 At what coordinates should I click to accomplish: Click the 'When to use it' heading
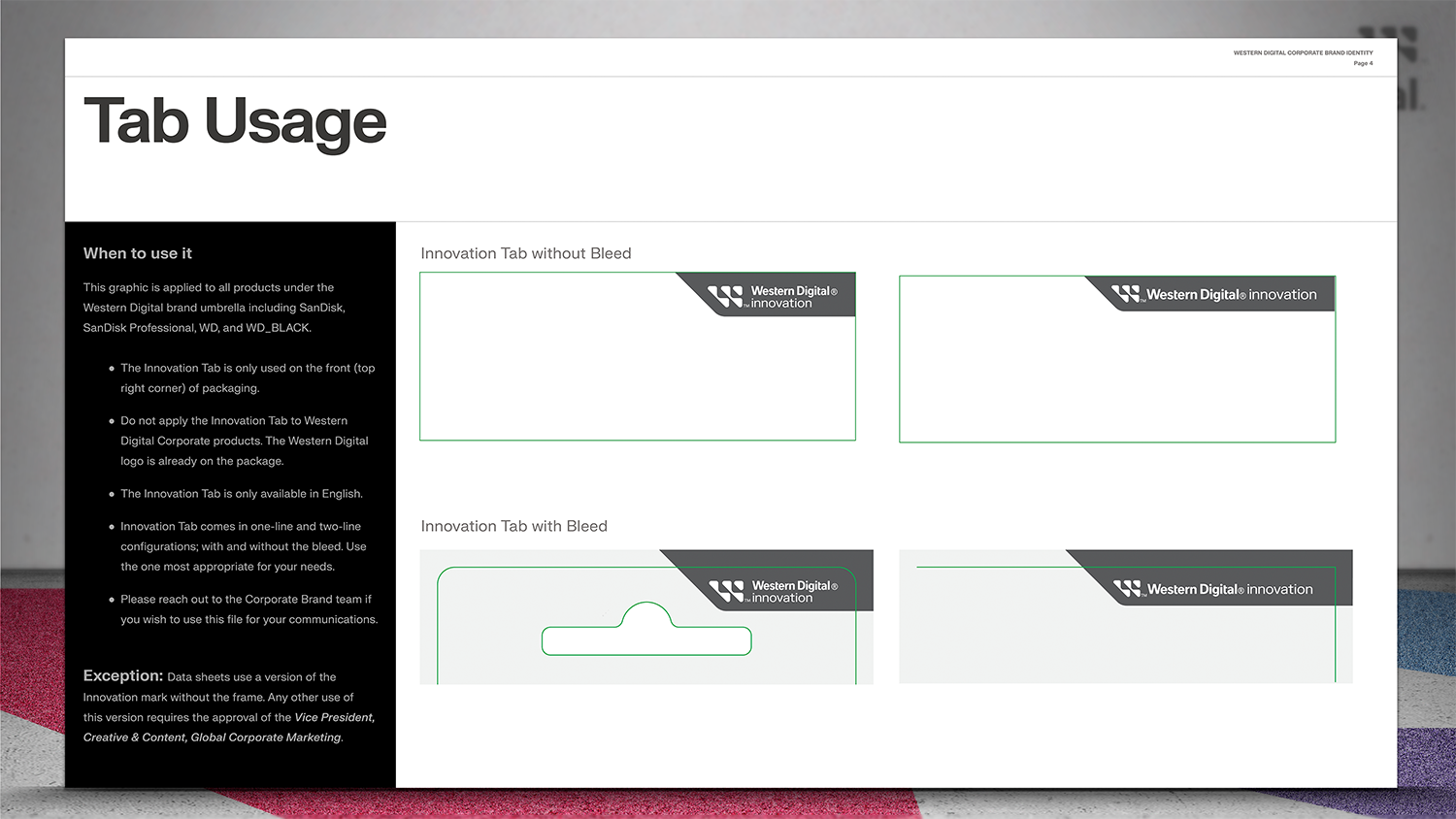138,253
